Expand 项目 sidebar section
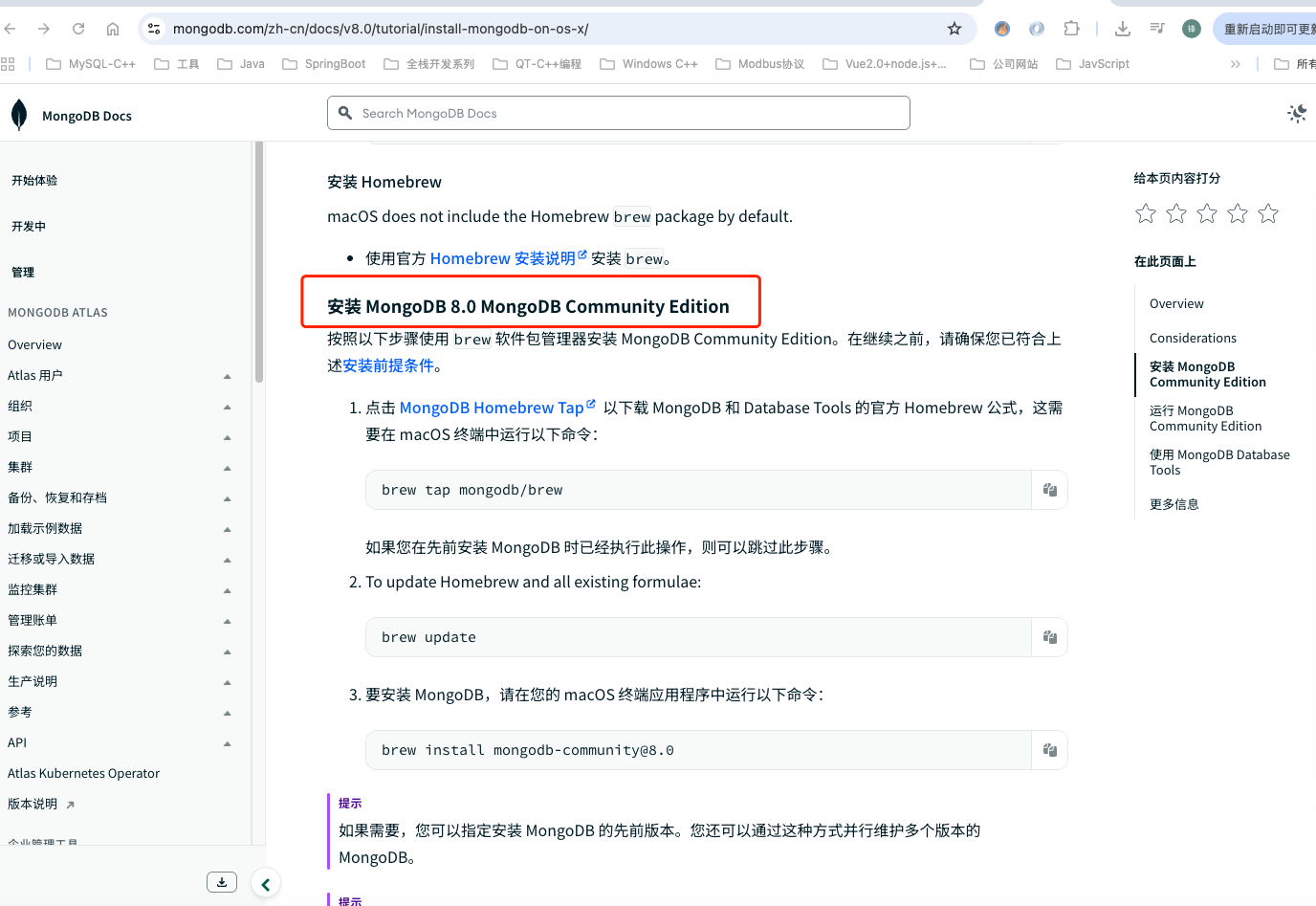The width and height of the screenshot is (1316, 906). (x=228, y=437)
